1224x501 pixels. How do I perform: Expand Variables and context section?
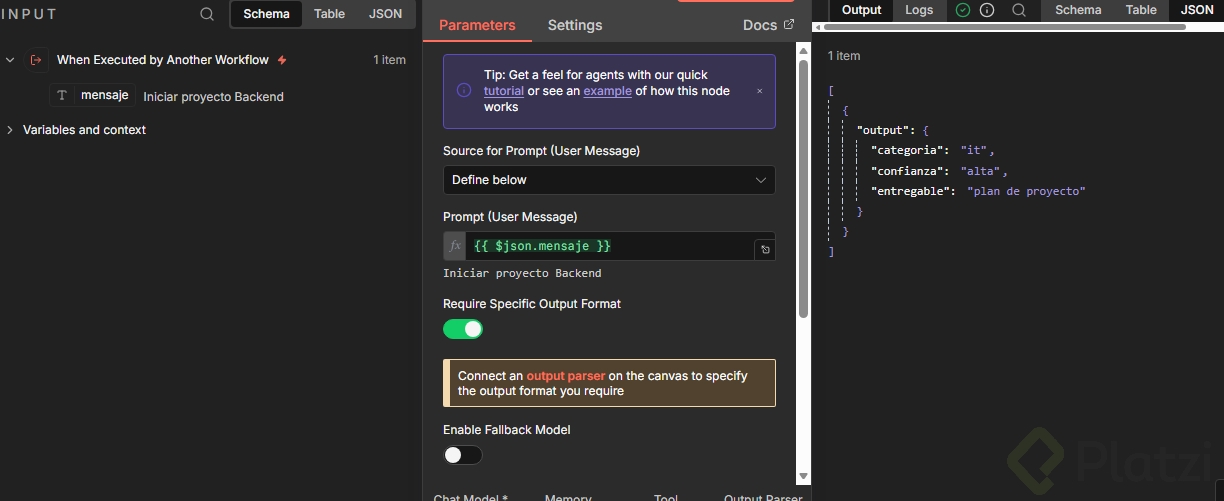pos(11,130)
